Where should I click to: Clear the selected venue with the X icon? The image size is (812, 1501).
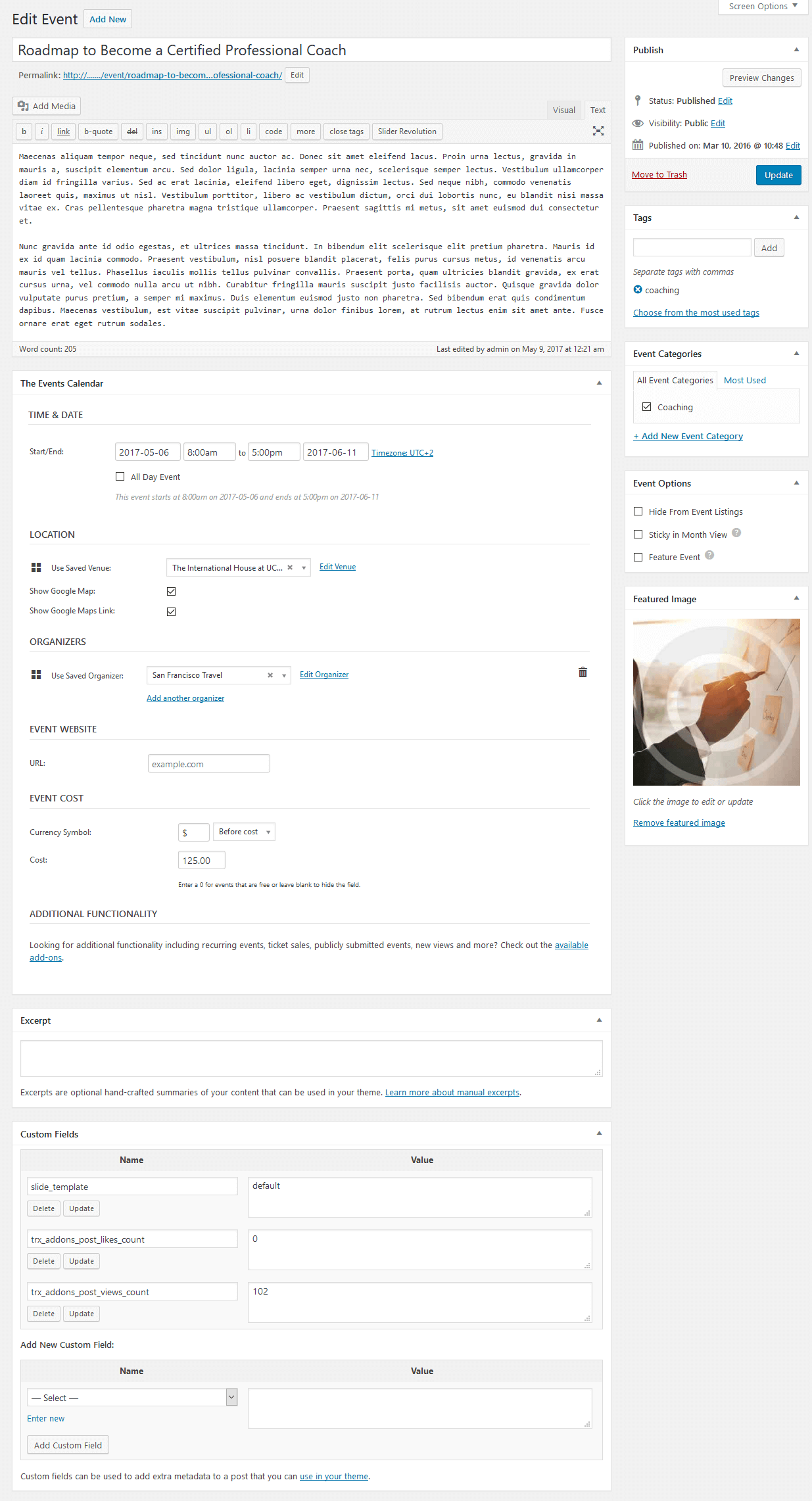(x=290, y=567)
